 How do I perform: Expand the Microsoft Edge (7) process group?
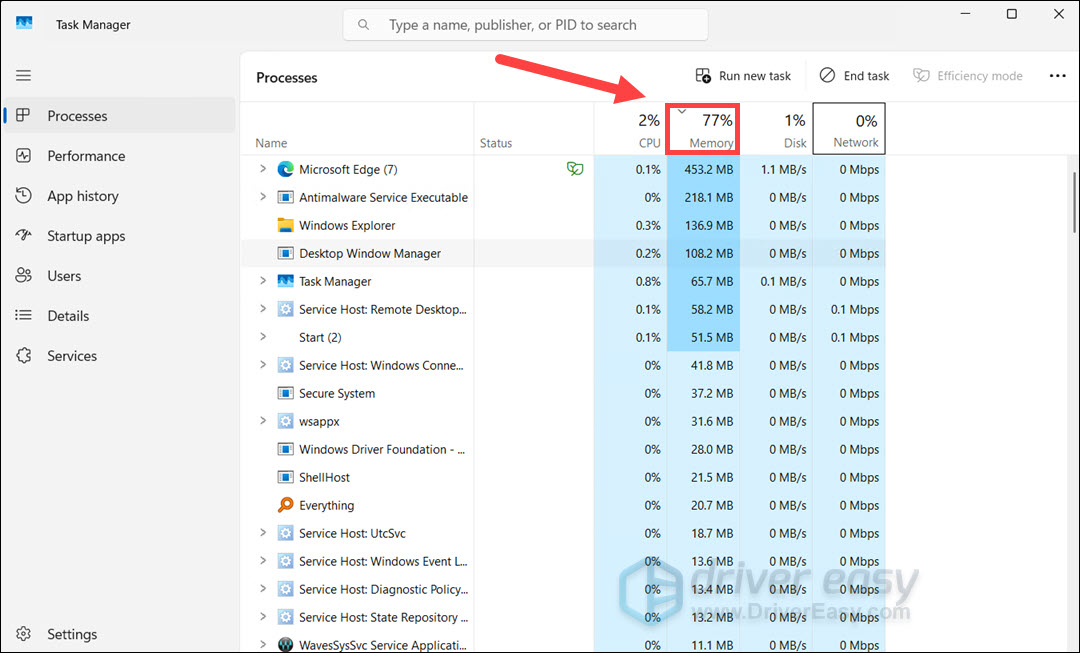tap(262, 169)
